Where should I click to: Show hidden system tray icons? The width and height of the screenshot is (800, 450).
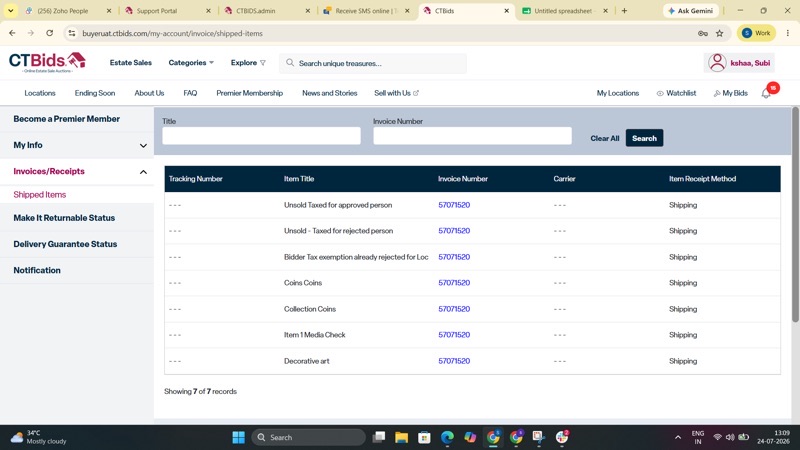pos(678,437)
